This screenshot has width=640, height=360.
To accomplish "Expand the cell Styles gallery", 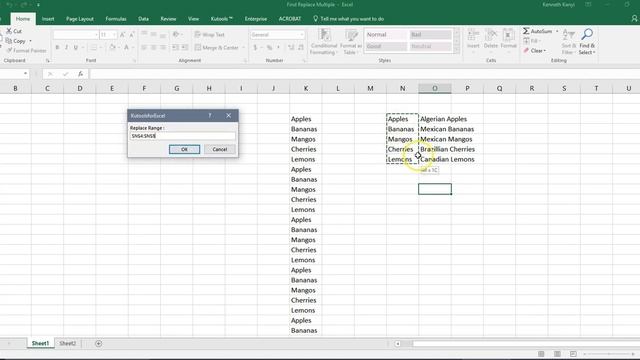I will (457, 49).
